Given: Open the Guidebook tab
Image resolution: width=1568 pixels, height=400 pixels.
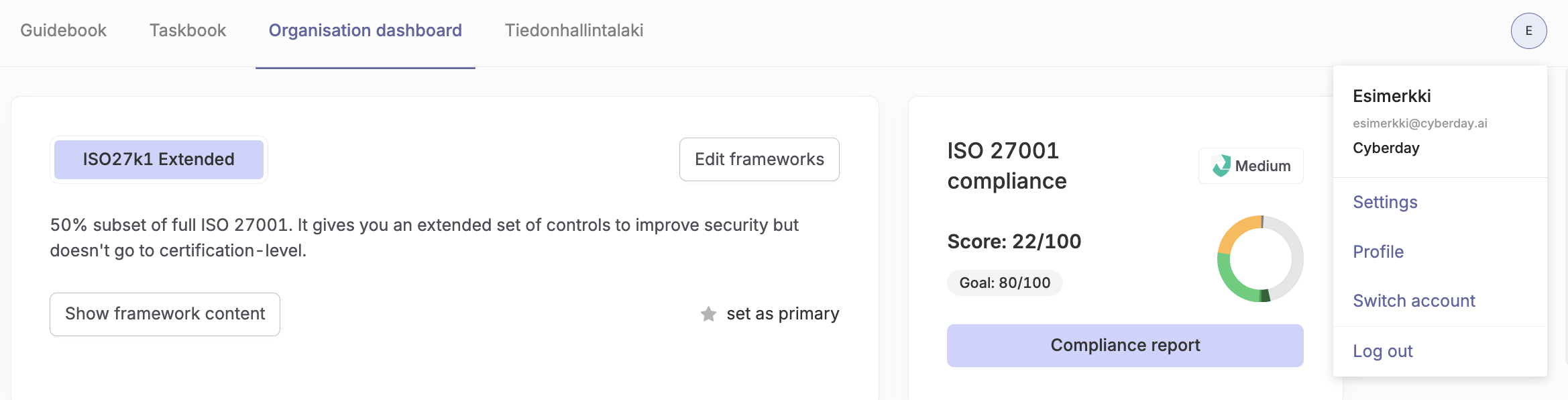Looking at the screenshot, I should [x=64, y=31].
